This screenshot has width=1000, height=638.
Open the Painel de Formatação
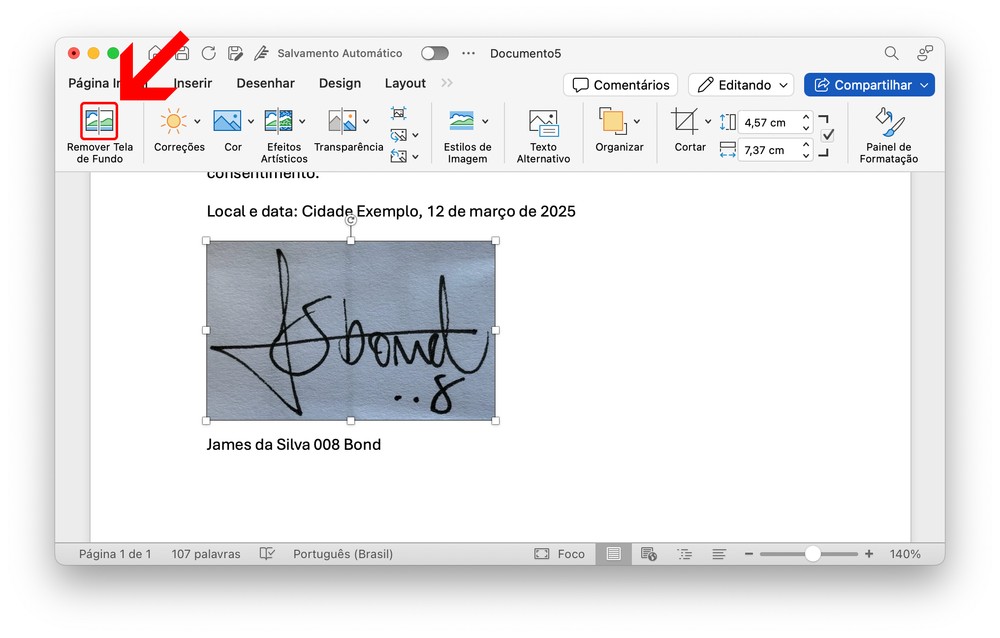(888, 122)
